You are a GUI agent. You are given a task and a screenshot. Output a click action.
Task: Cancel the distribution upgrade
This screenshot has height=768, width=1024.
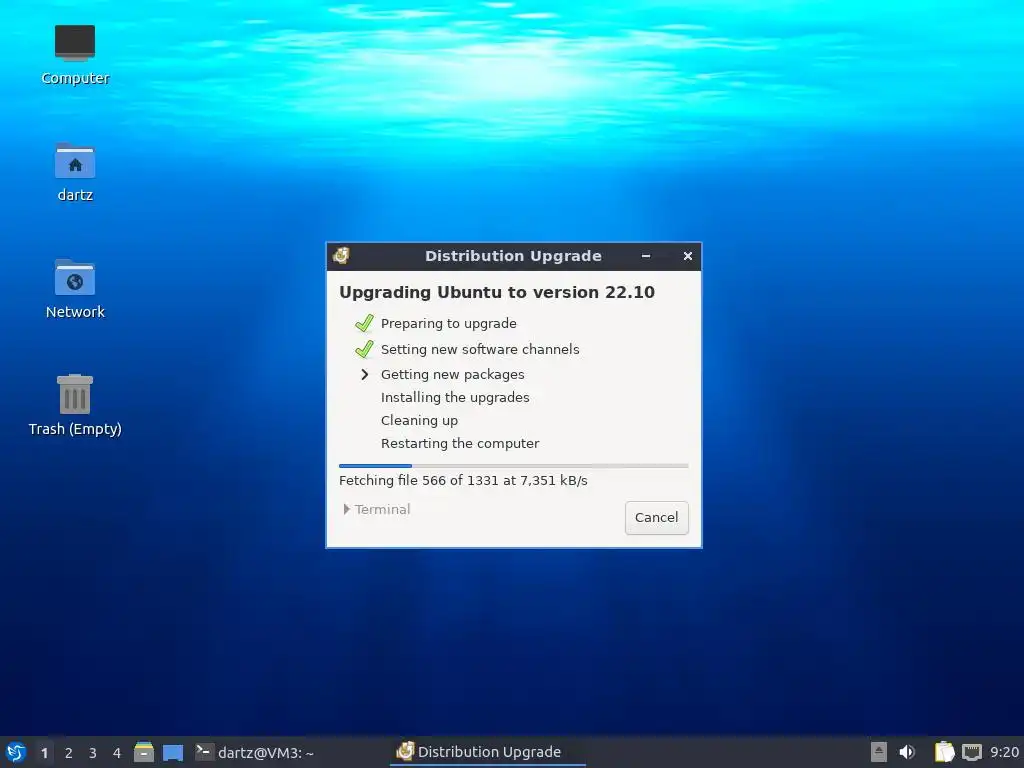pyautogui.click(x=656, y=517)
